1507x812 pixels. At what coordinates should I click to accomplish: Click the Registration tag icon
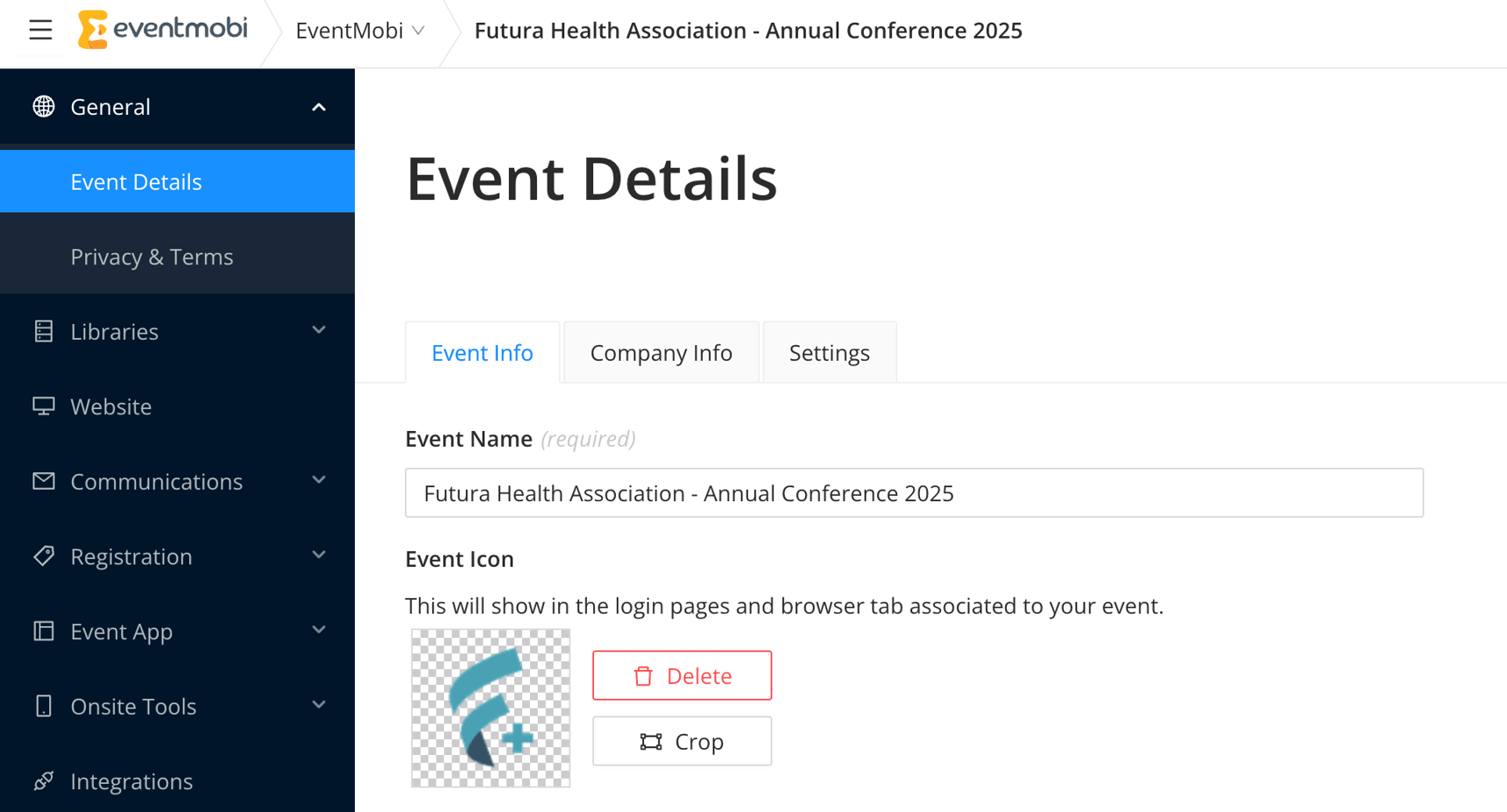pyautogui.click(x=43, y=556)
